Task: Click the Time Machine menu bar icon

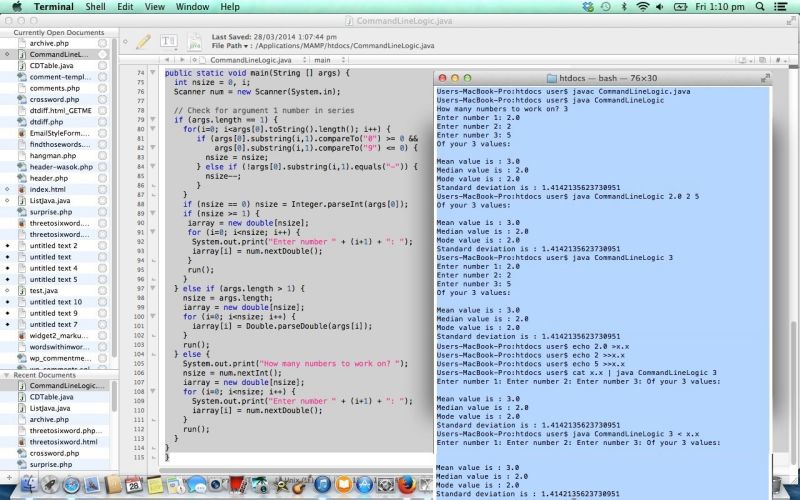Action: tap(606, 7)
